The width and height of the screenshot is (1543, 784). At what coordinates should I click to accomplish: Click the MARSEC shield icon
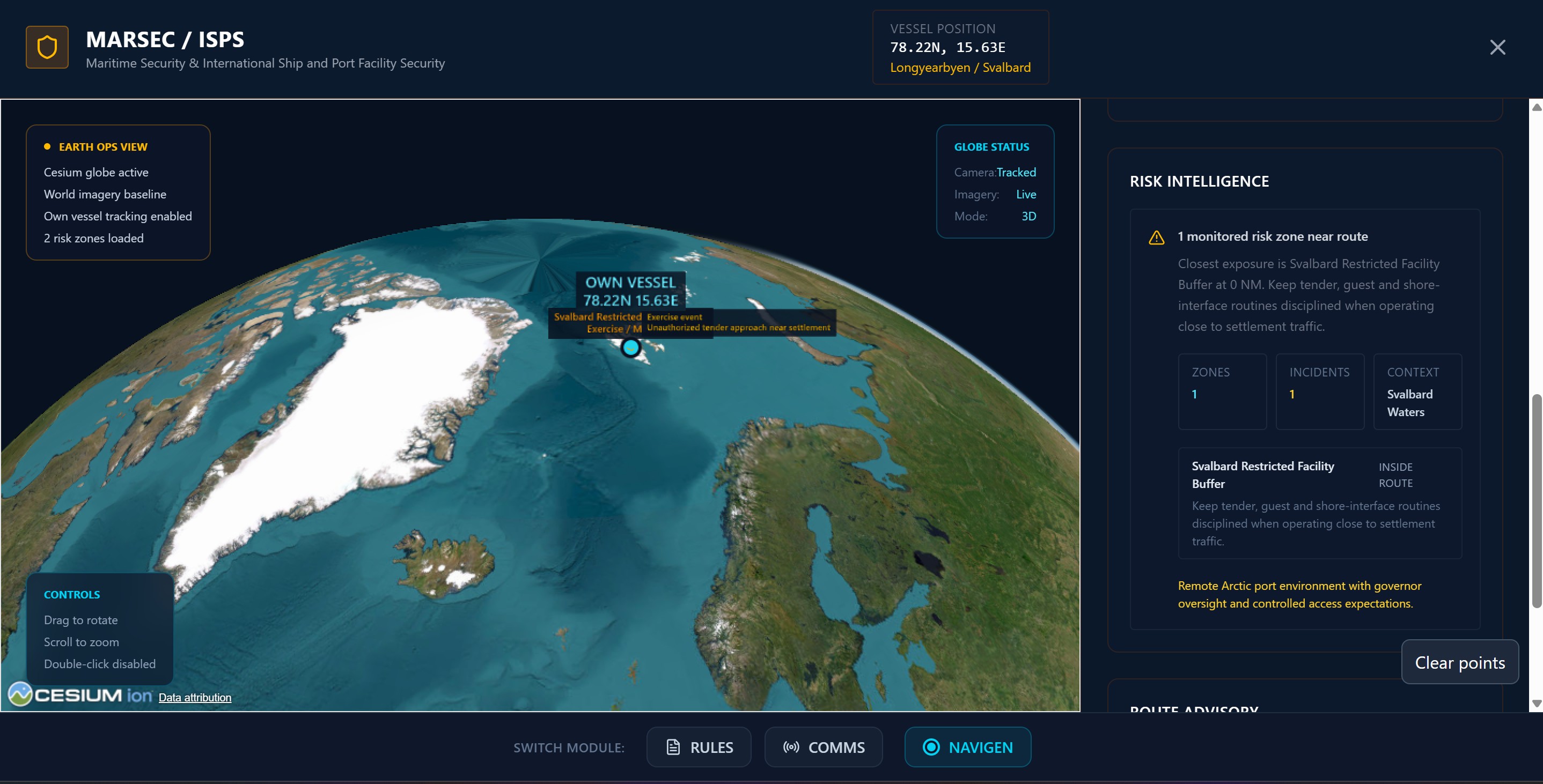tap(47, 47)
